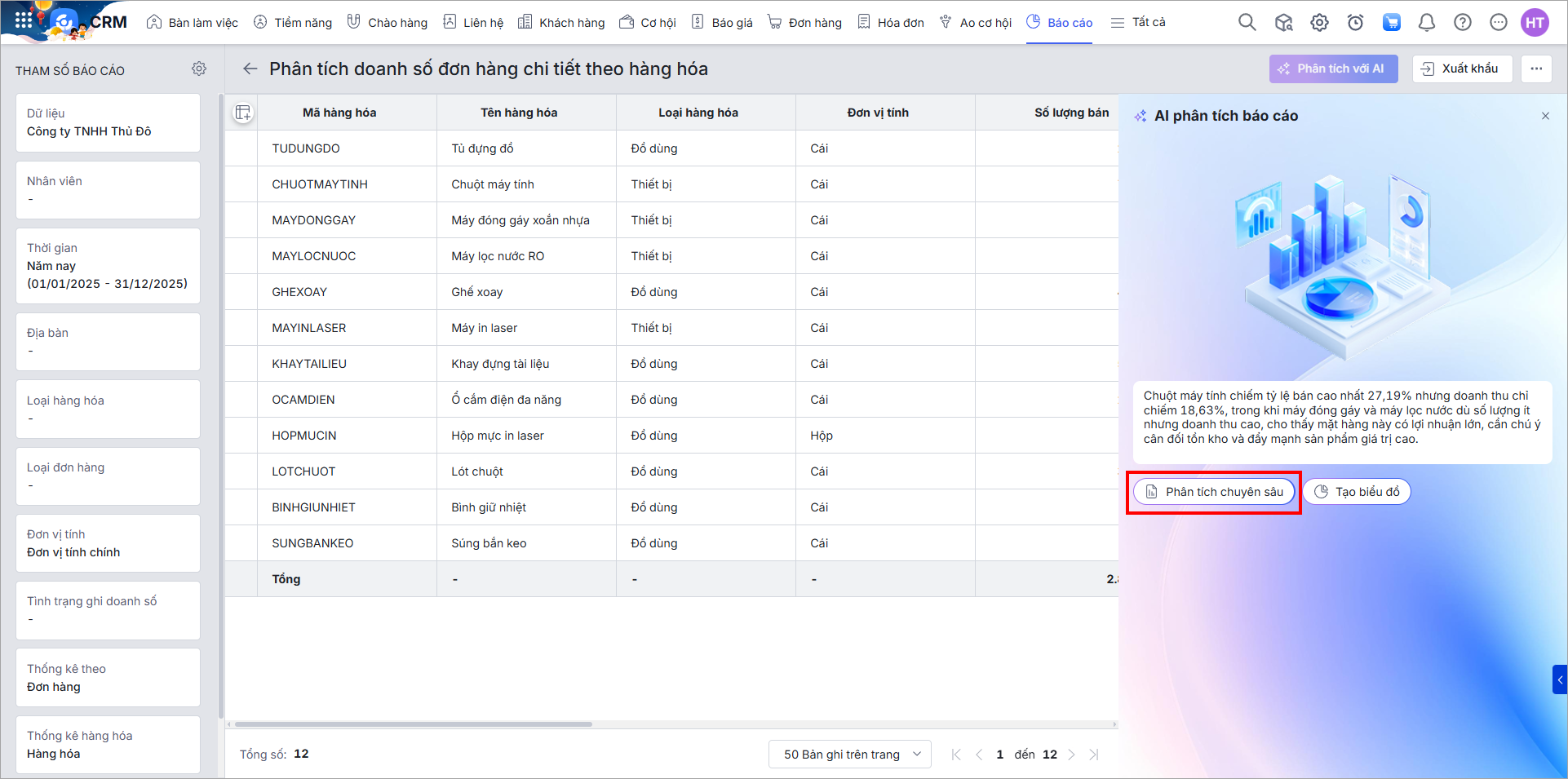Image resolution: width=1568 pixels, height=779 pixels.
Task: Expand the blue side panel arrow
Action: (1560, 679)
